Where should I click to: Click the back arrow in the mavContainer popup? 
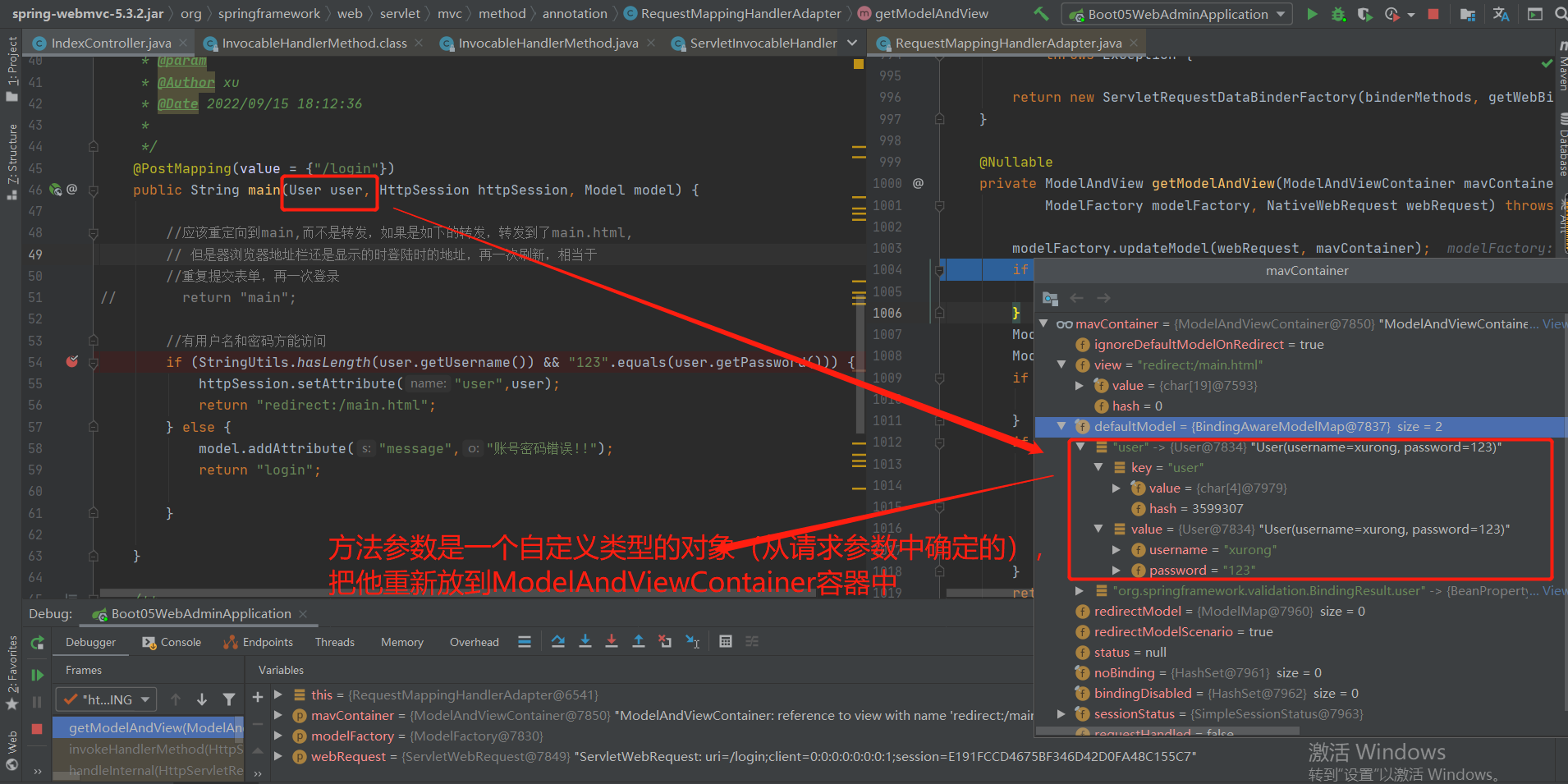point(1077,298)
